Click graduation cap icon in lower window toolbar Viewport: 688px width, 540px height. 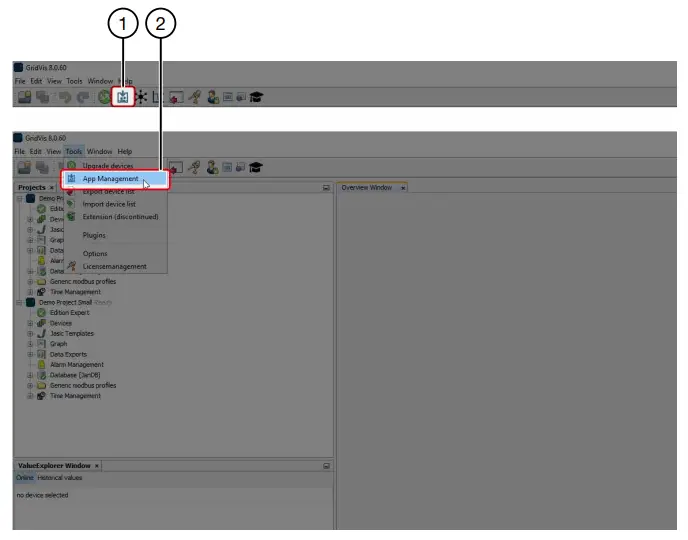pos(256,167)
